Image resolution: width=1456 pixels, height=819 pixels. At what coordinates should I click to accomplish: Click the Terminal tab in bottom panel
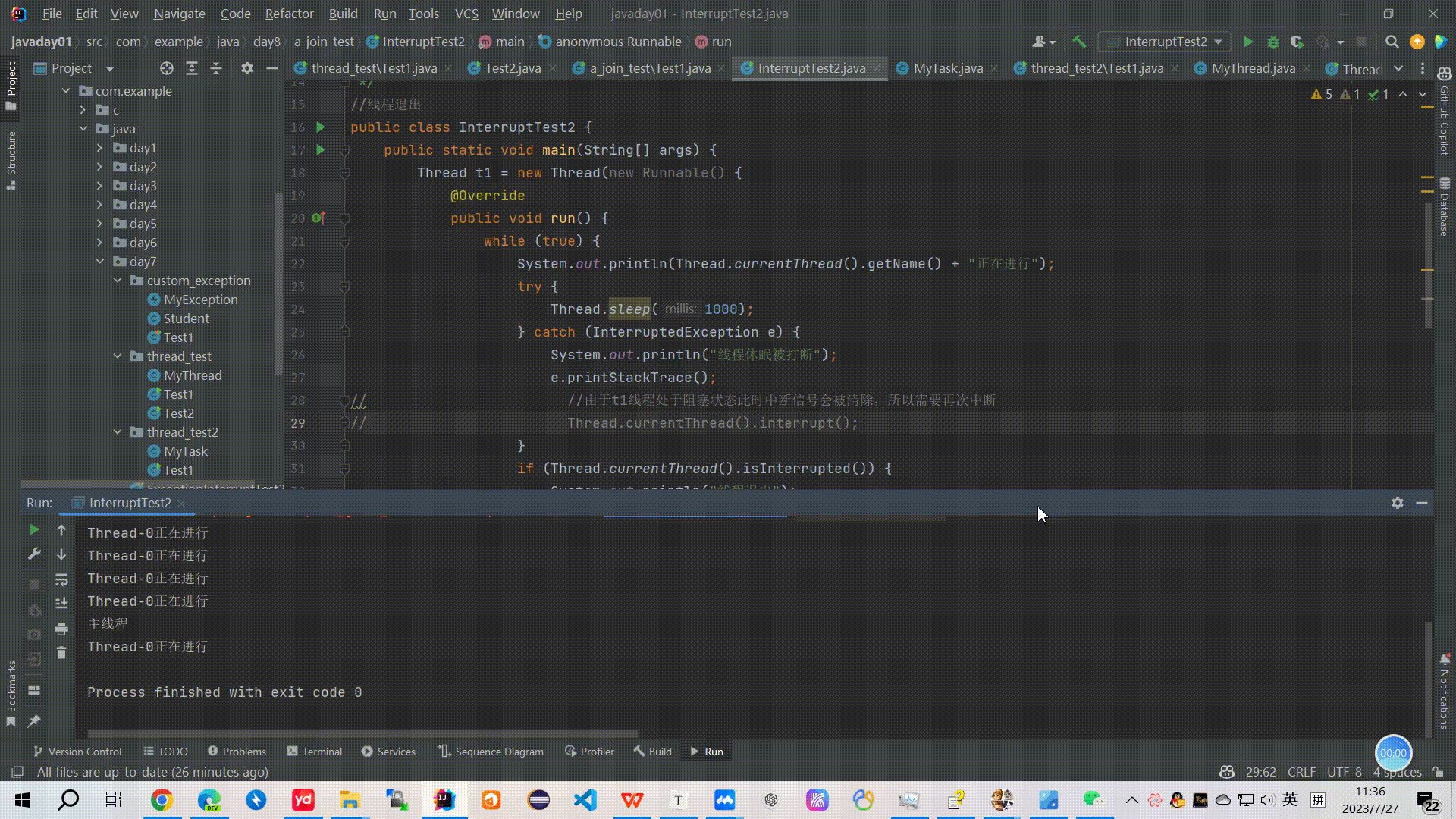click(322, 751)
